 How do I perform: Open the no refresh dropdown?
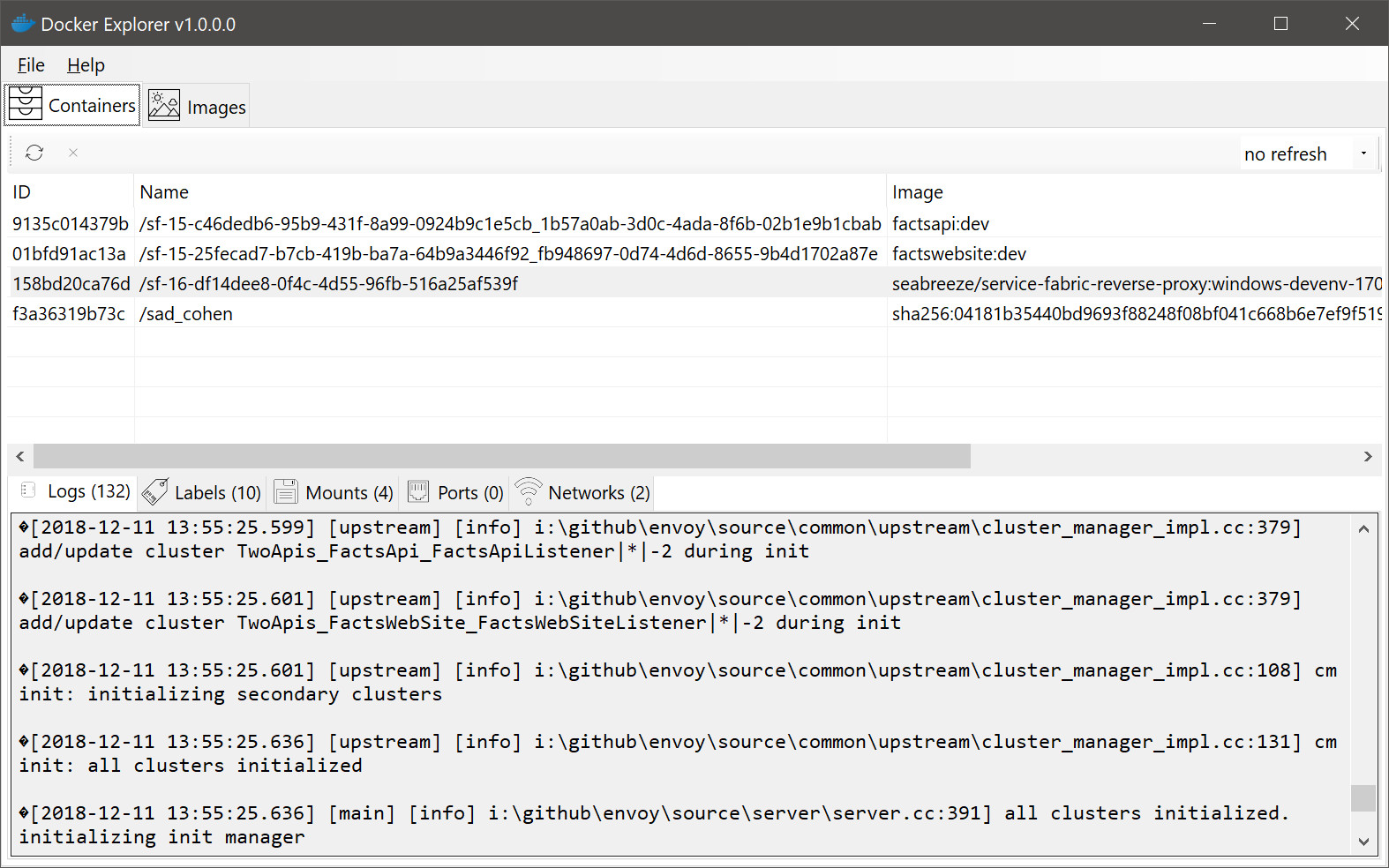pos(1363,153)
